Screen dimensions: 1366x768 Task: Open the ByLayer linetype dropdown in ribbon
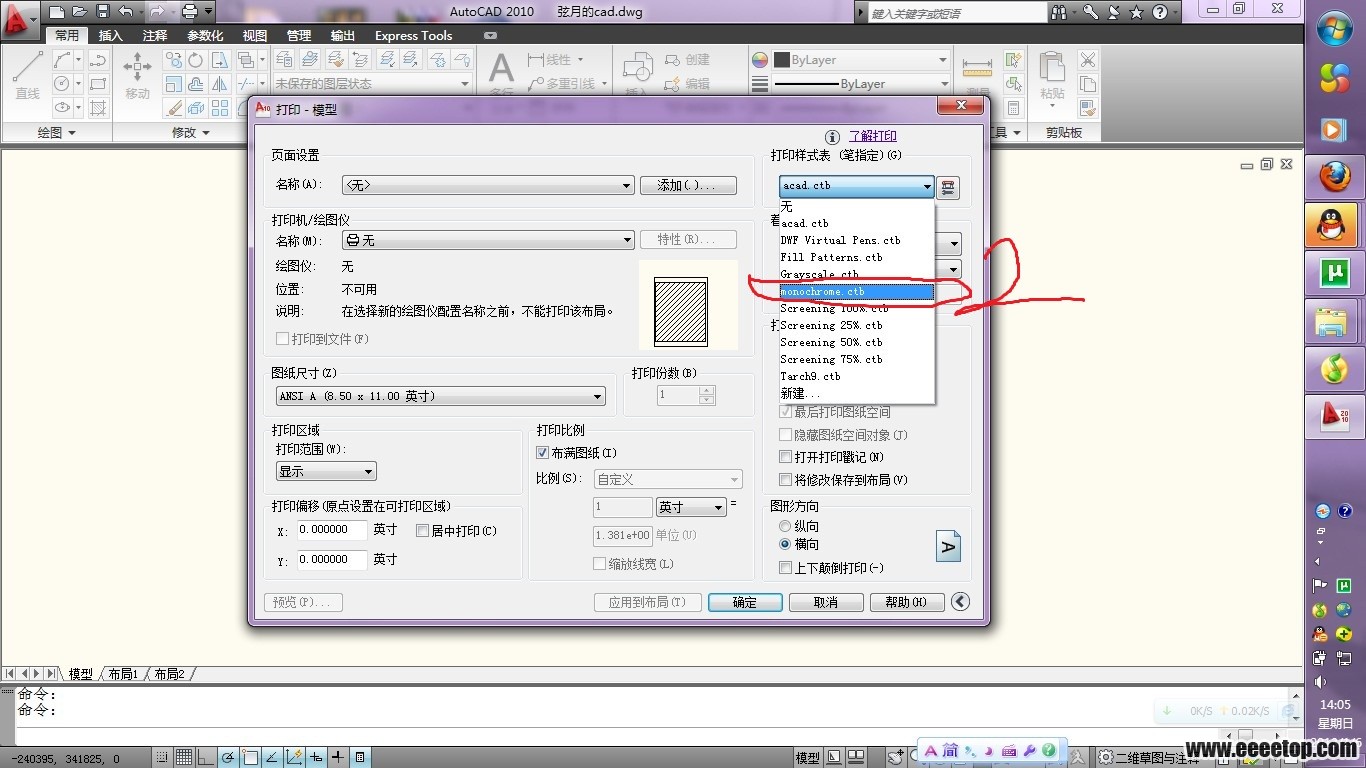click(x=860, y=84)
